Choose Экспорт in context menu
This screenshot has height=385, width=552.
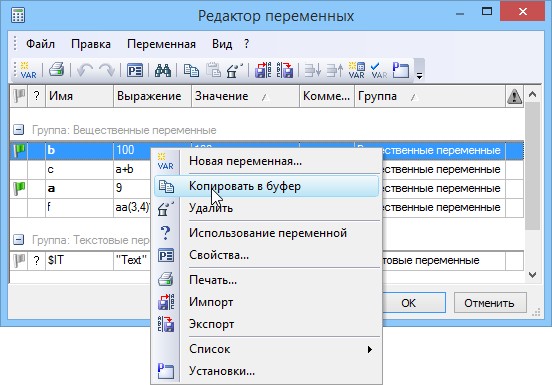click(x=266, y=324)
